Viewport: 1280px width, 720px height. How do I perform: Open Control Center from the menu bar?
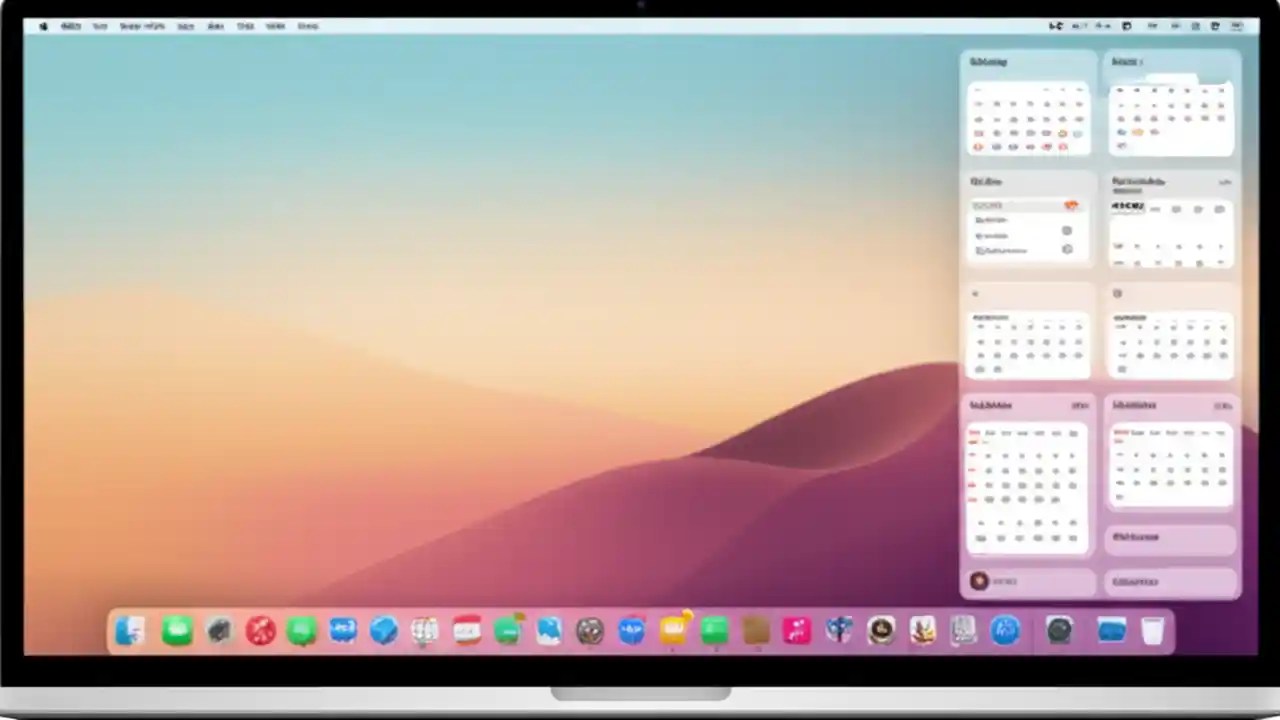pyautogui.click(x=1197, y=26)
